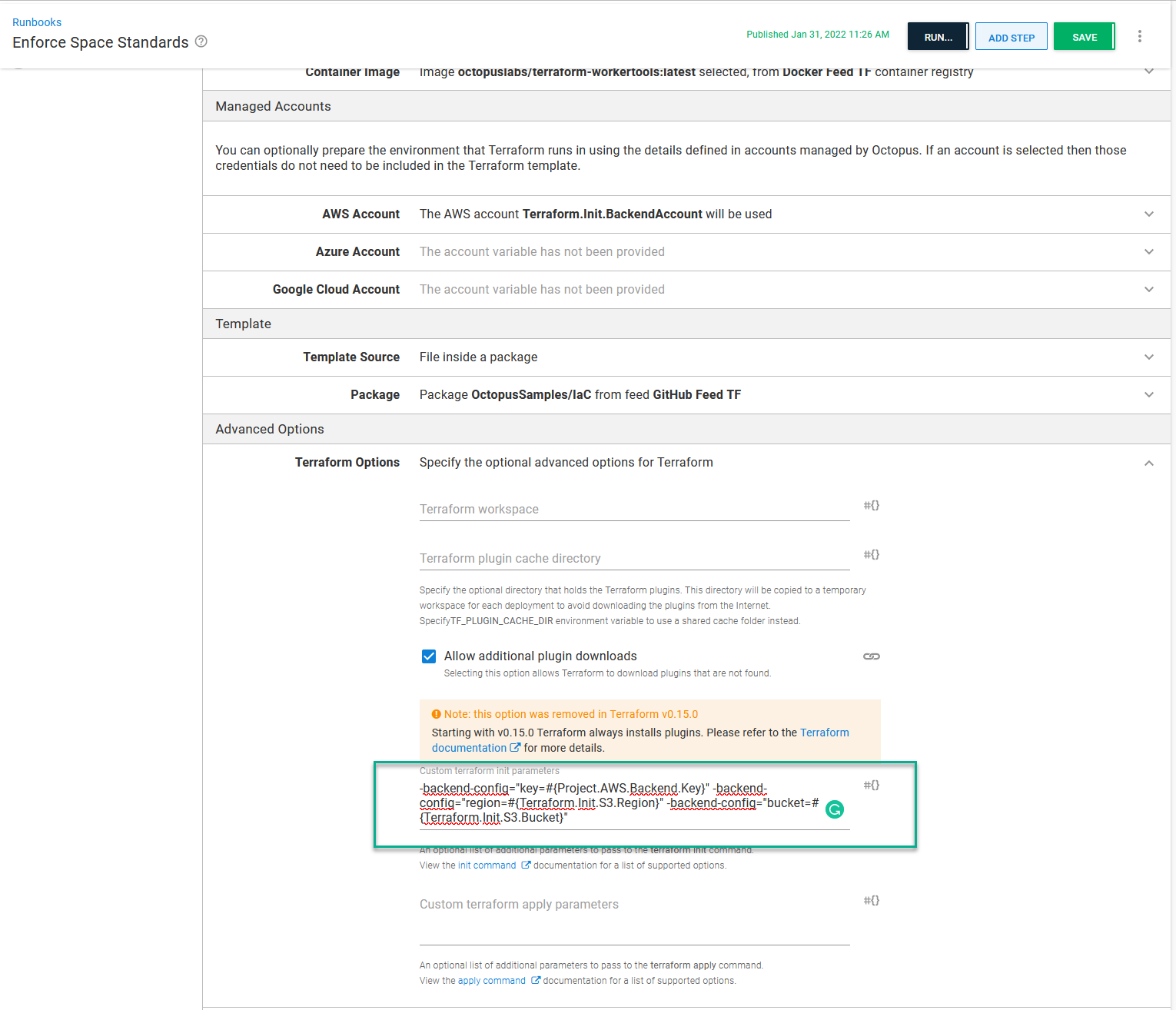The height and width of the screenshot is (1010, 1176).
Task: Click the help icon beside Enforce Space Standards
Action: [201, 42]
